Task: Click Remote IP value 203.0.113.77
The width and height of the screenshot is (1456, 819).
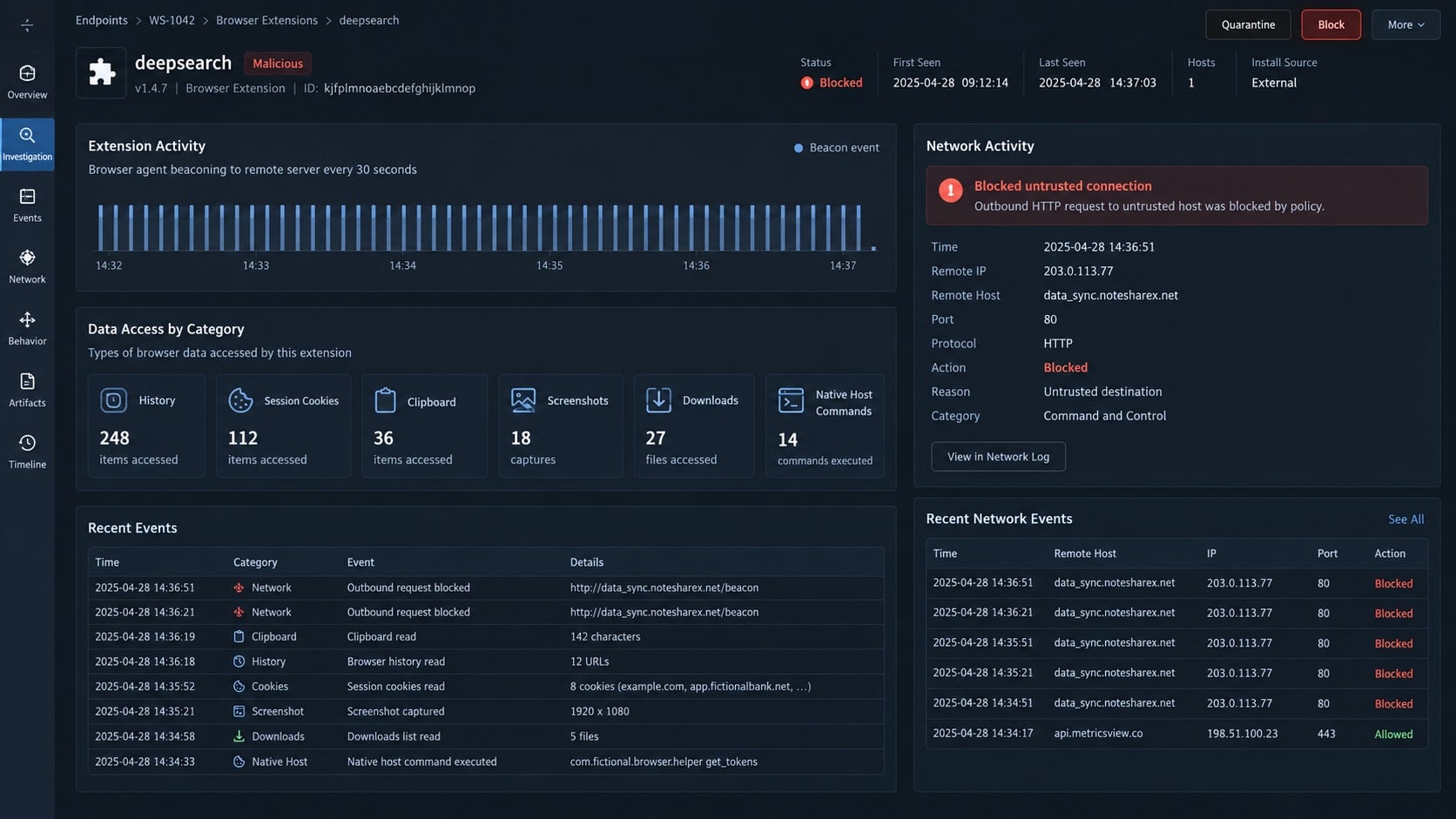Action: point(1078,271)
